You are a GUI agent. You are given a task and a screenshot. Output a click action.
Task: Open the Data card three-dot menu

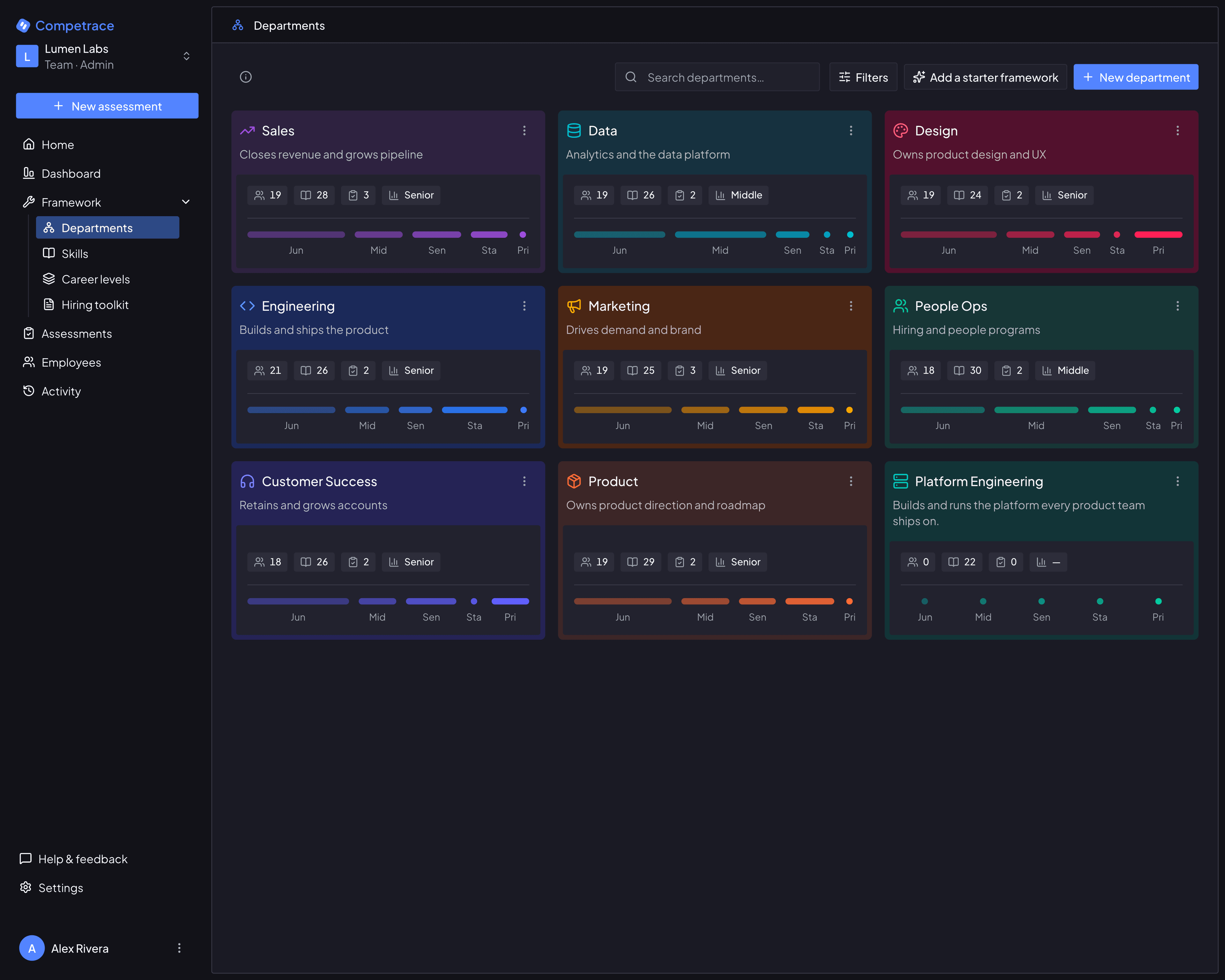[851, 131]
